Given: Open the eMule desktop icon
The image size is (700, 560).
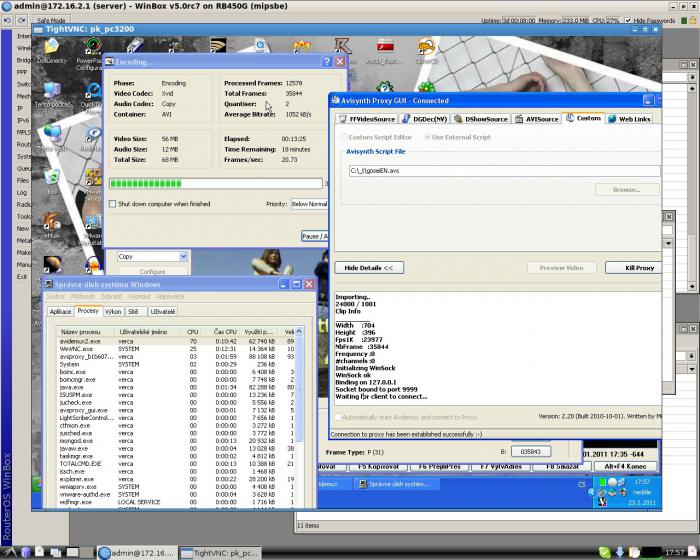Looking at the screenshot, I should [52, 221].
